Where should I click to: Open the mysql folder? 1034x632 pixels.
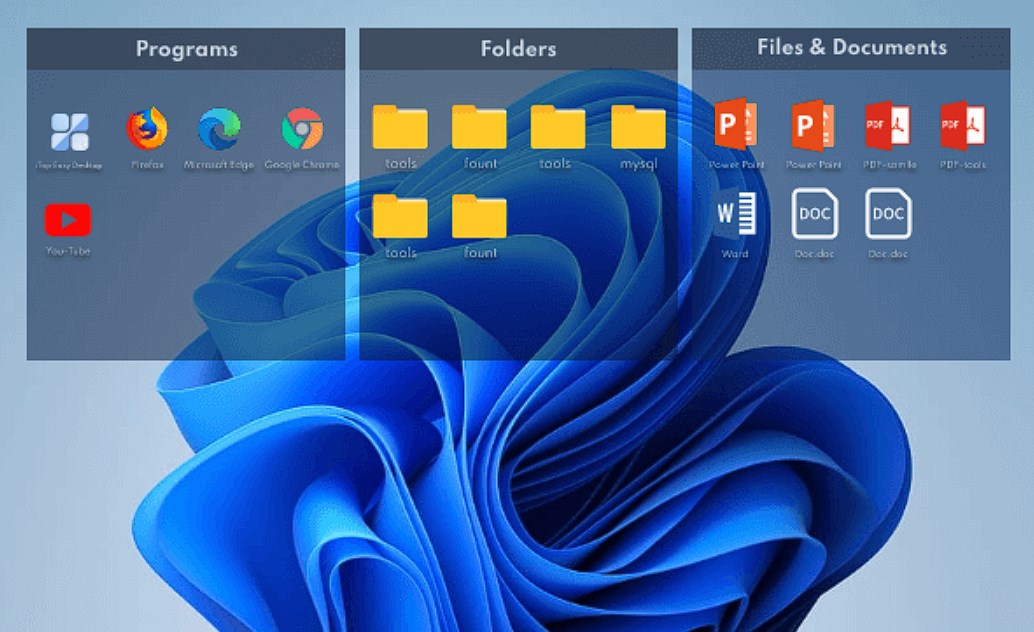(640, 128)
